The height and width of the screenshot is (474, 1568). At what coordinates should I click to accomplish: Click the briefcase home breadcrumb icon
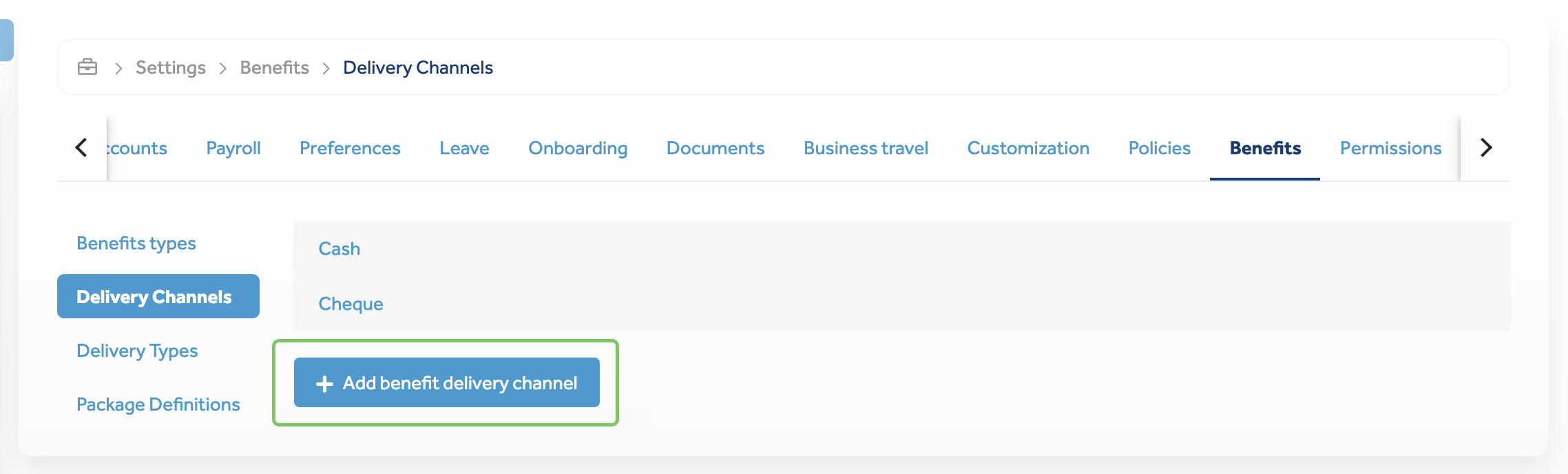click(x=87, y=67)
